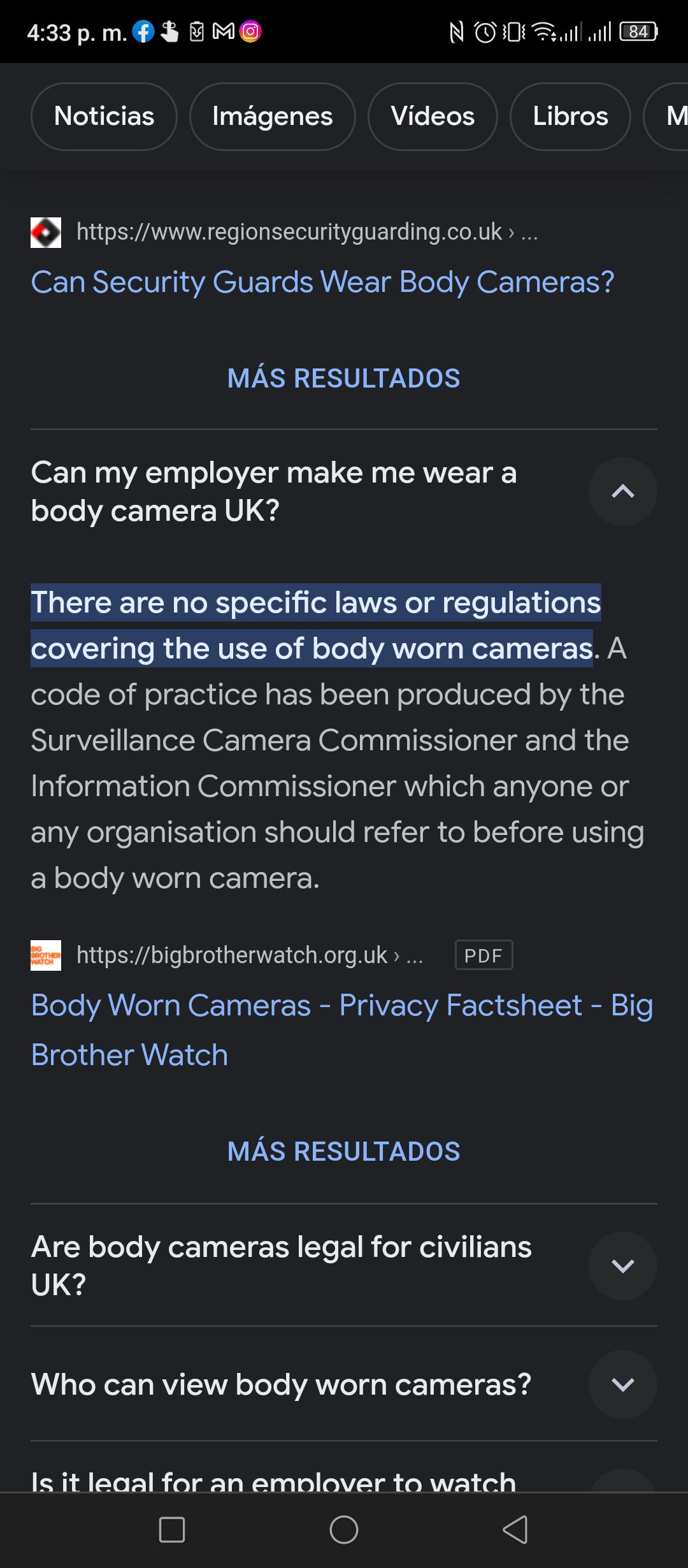Tap MÁS RESULTADOS below the factsheet link
Screen dimensions: 688x1568
pyautogui.click(x=344, y=1152)
